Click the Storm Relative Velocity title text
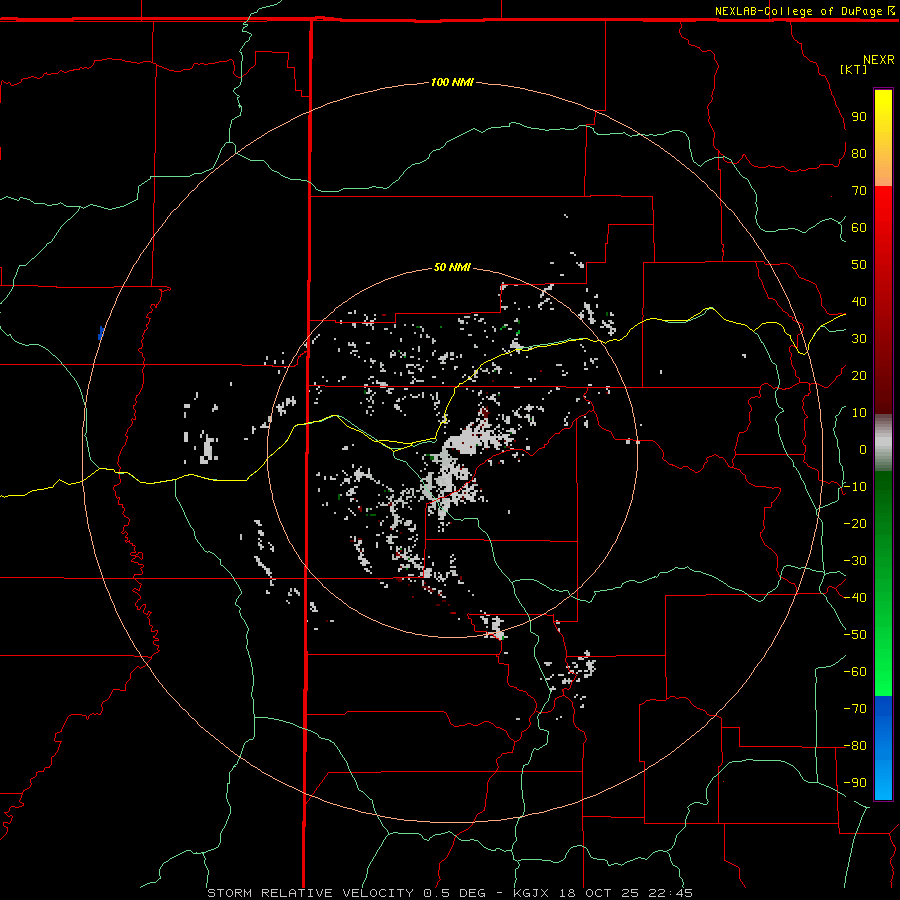Image resolution: width=900 pixels, height=900 pixels. point(310,893)
